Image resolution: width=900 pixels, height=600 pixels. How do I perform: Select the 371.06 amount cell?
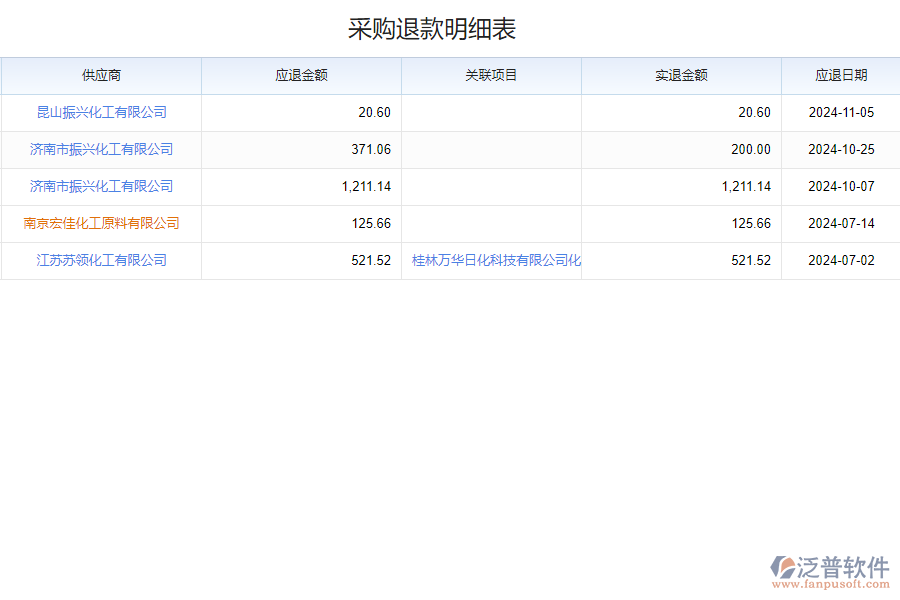pyautogui.click(x=371, y=149)
